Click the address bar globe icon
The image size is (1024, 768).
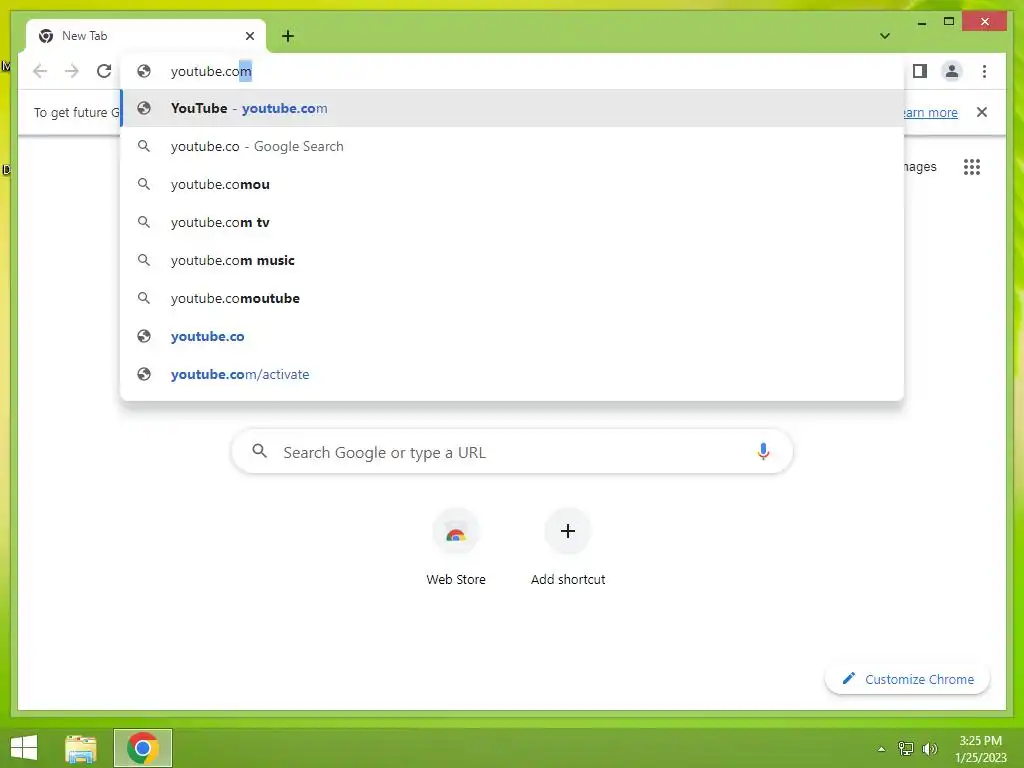144,71
